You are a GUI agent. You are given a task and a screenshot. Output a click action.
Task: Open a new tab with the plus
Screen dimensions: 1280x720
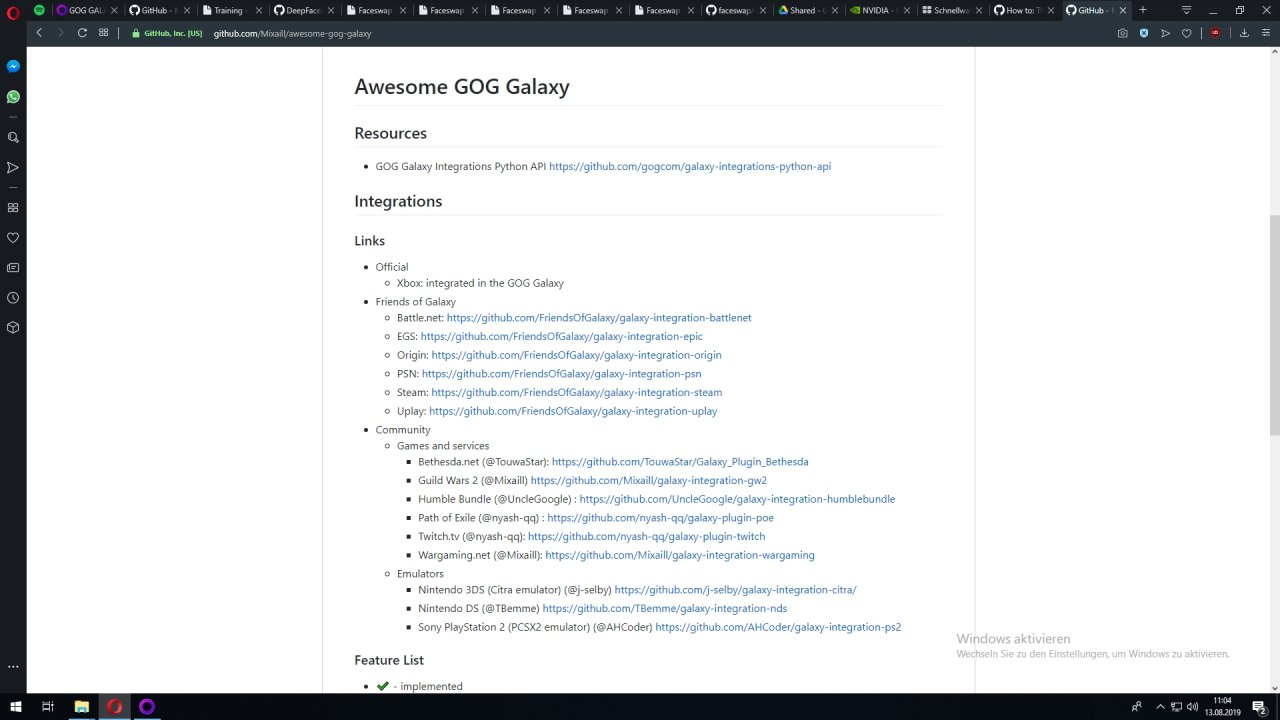1143,10
